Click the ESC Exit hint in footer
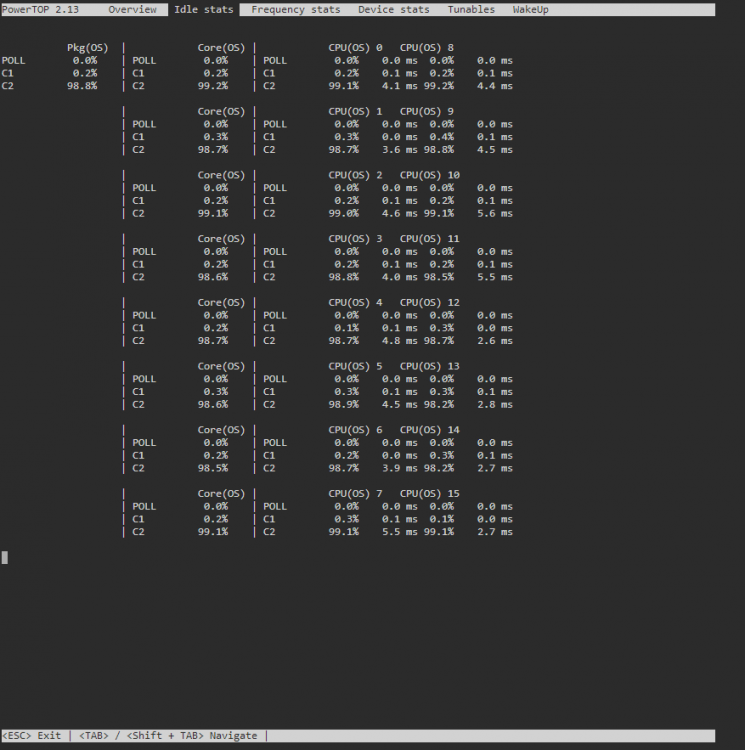The width and height of the screenshot is (745, 750). pyautogui.click(x=31, y=736)
